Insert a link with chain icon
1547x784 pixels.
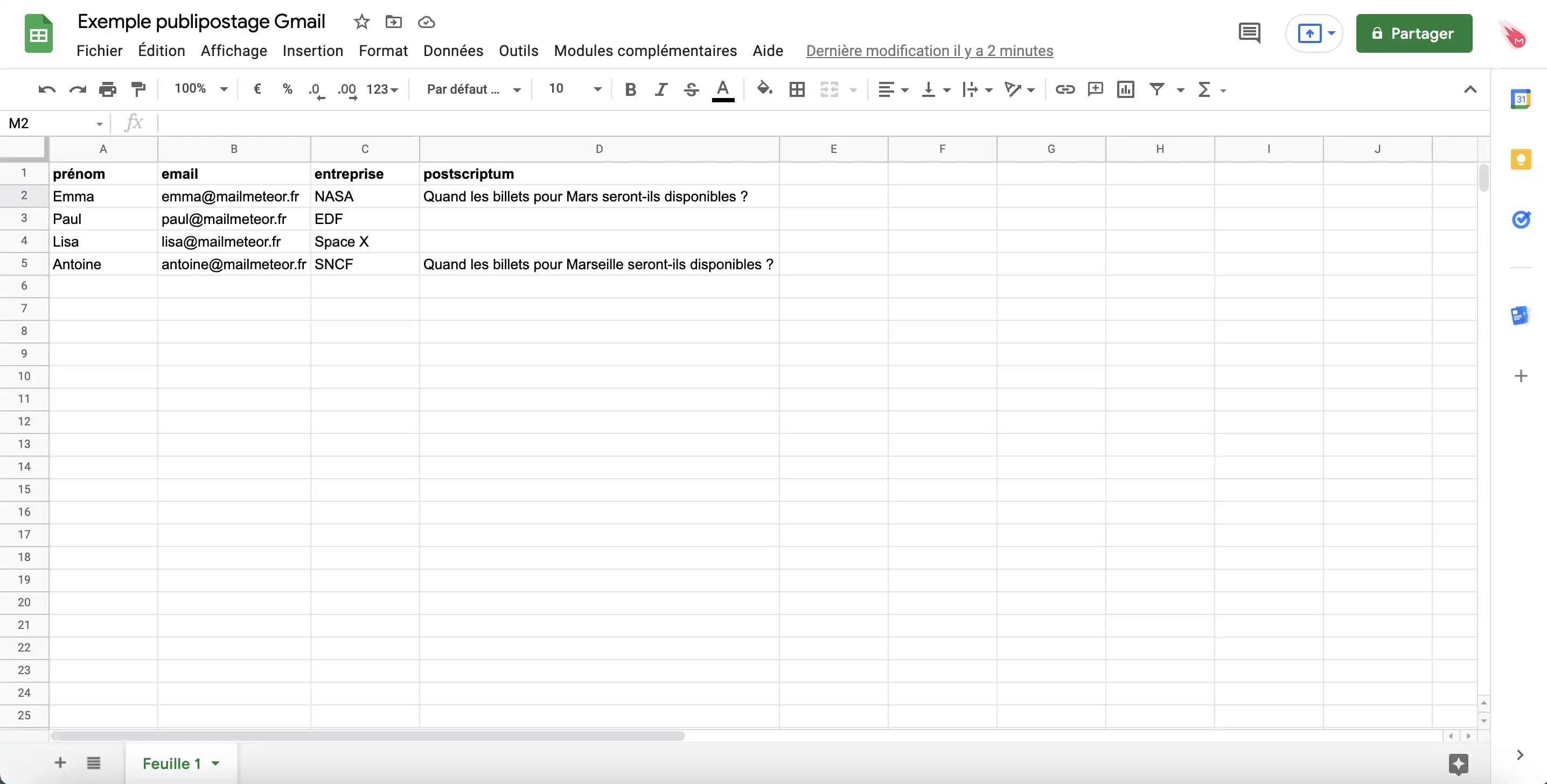(x=1065, y=89)
